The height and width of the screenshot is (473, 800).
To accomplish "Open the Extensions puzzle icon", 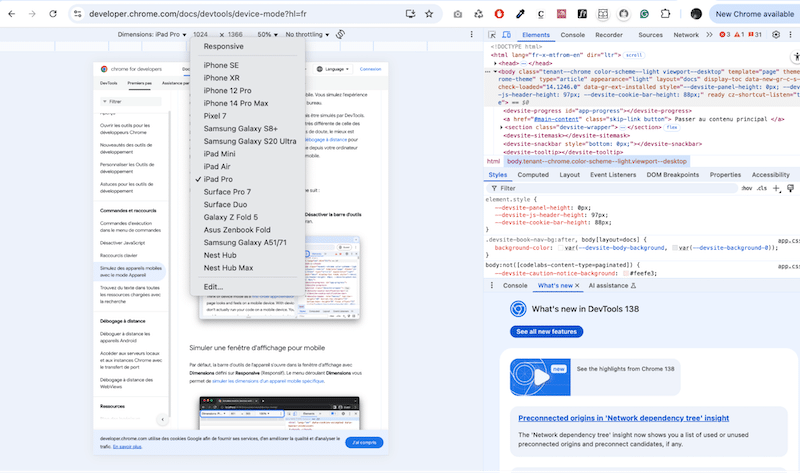I will pos(665,14).
